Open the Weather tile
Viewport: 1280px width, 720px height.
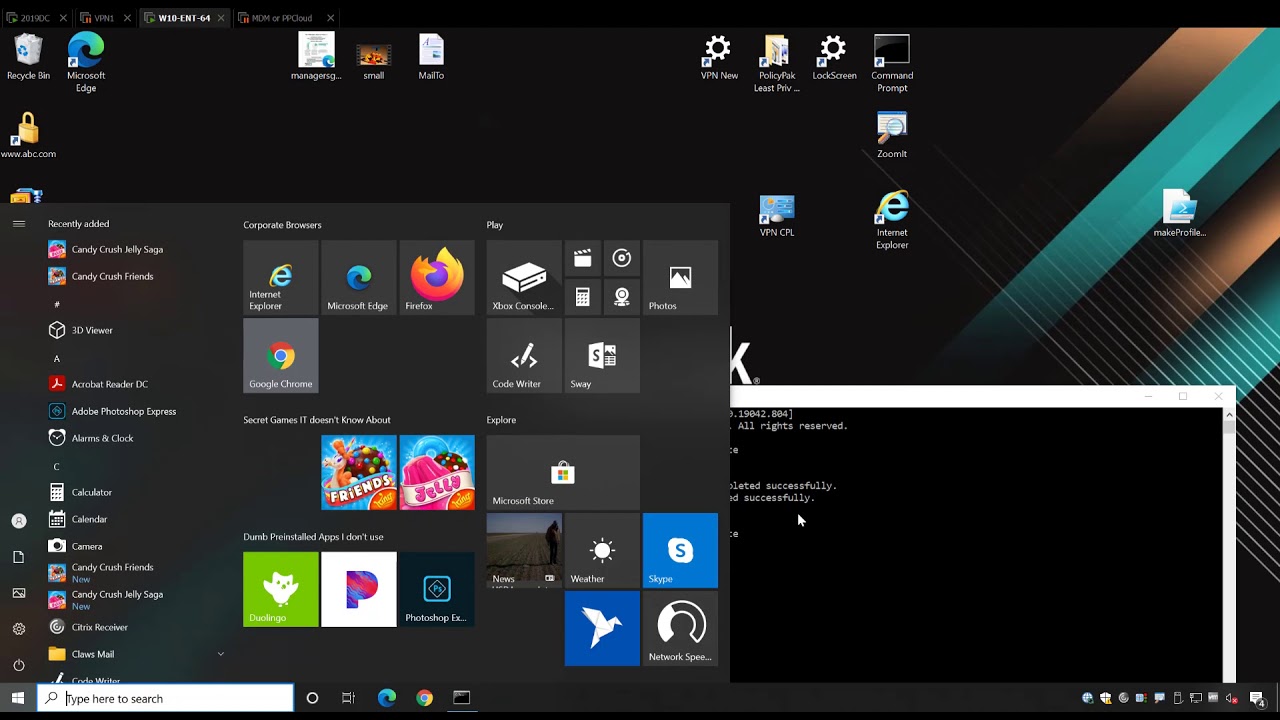click(602, 550)
